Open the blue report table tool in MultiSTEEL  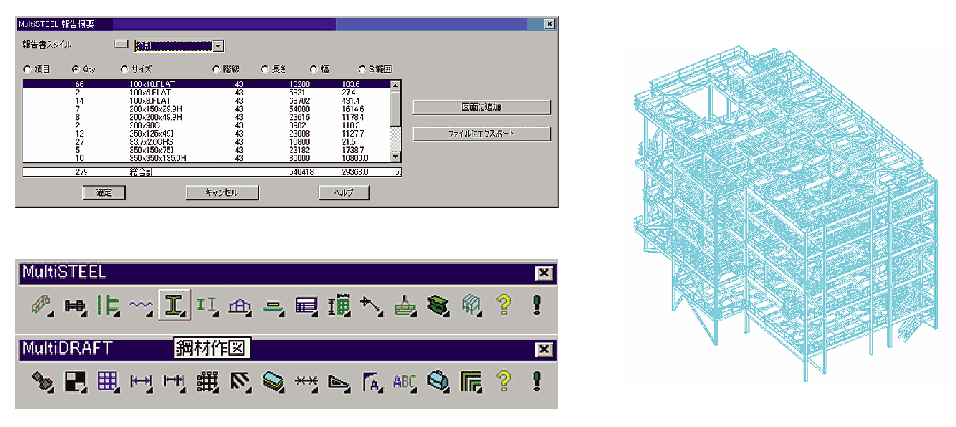coord(306,305)
